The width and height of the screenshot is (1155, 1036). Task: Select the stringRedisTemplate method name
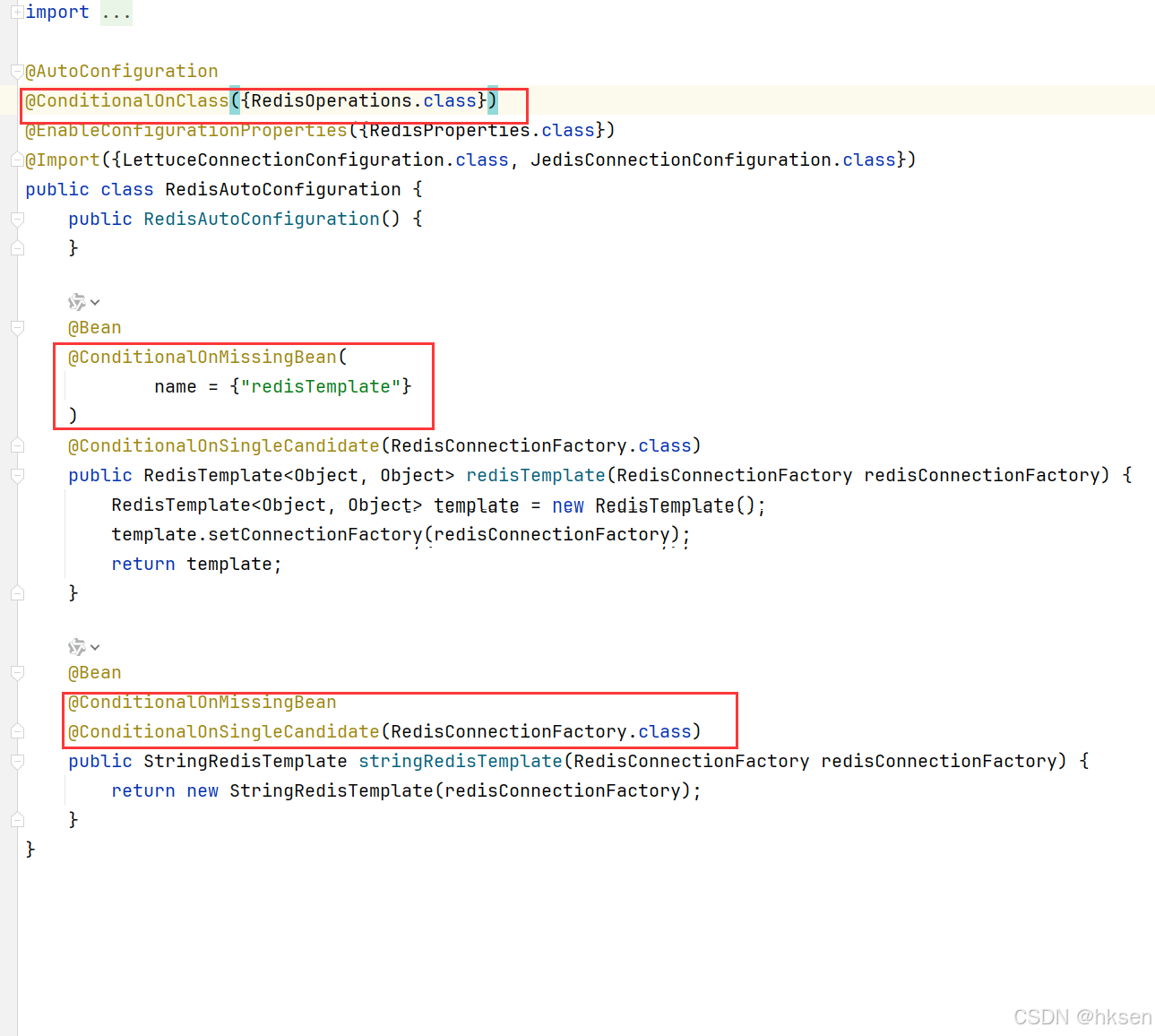[x=460, y=761]
